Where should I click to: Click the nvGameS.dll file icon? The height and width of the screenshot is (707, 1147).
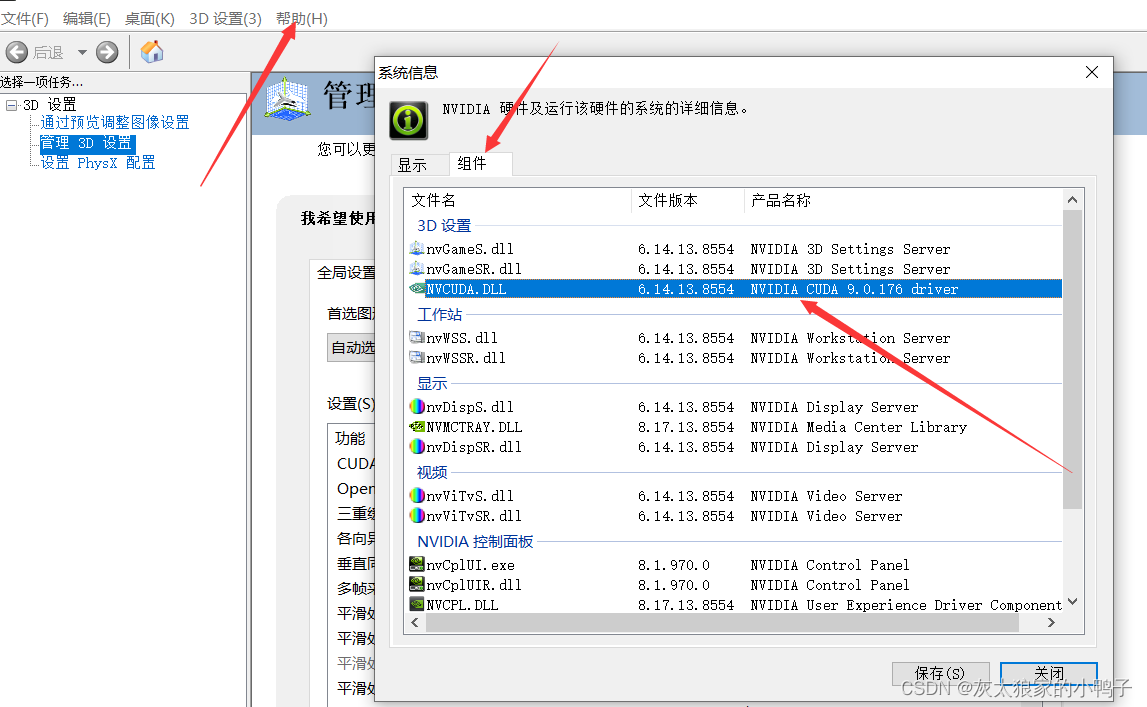[417, 249]
